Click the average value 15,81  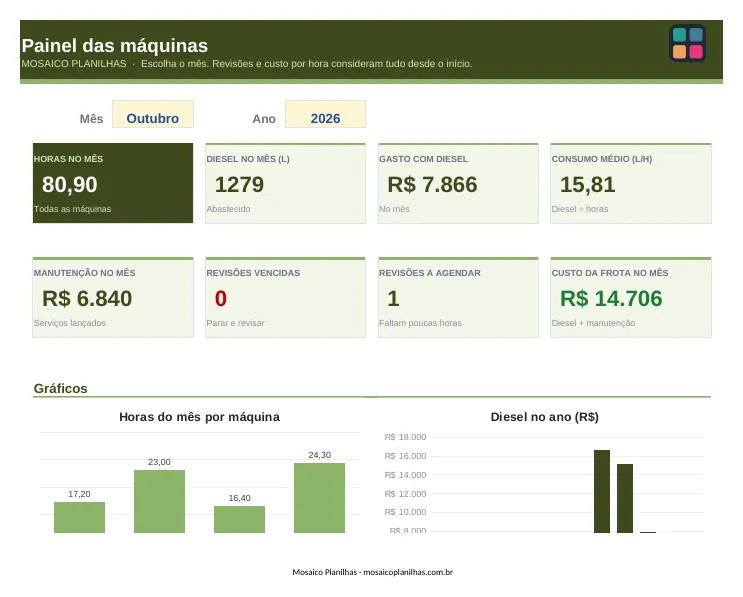[x=588, y=184]
